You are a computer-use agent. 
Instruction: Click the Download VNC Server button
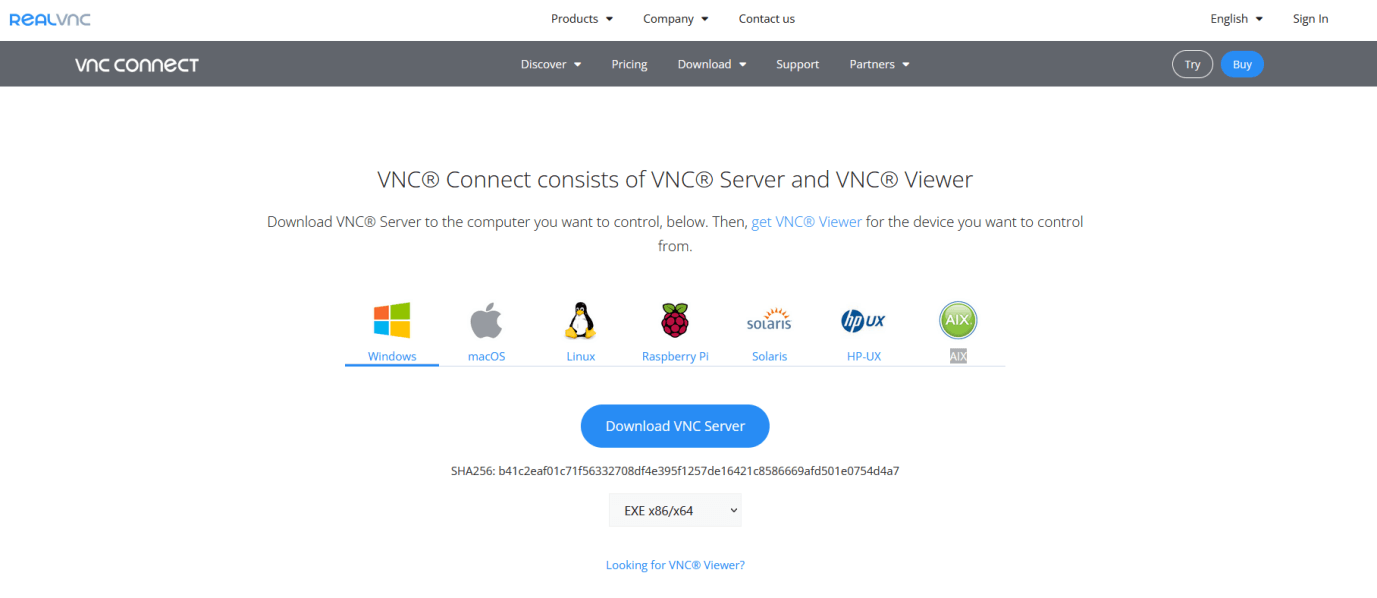click(675, 426)
